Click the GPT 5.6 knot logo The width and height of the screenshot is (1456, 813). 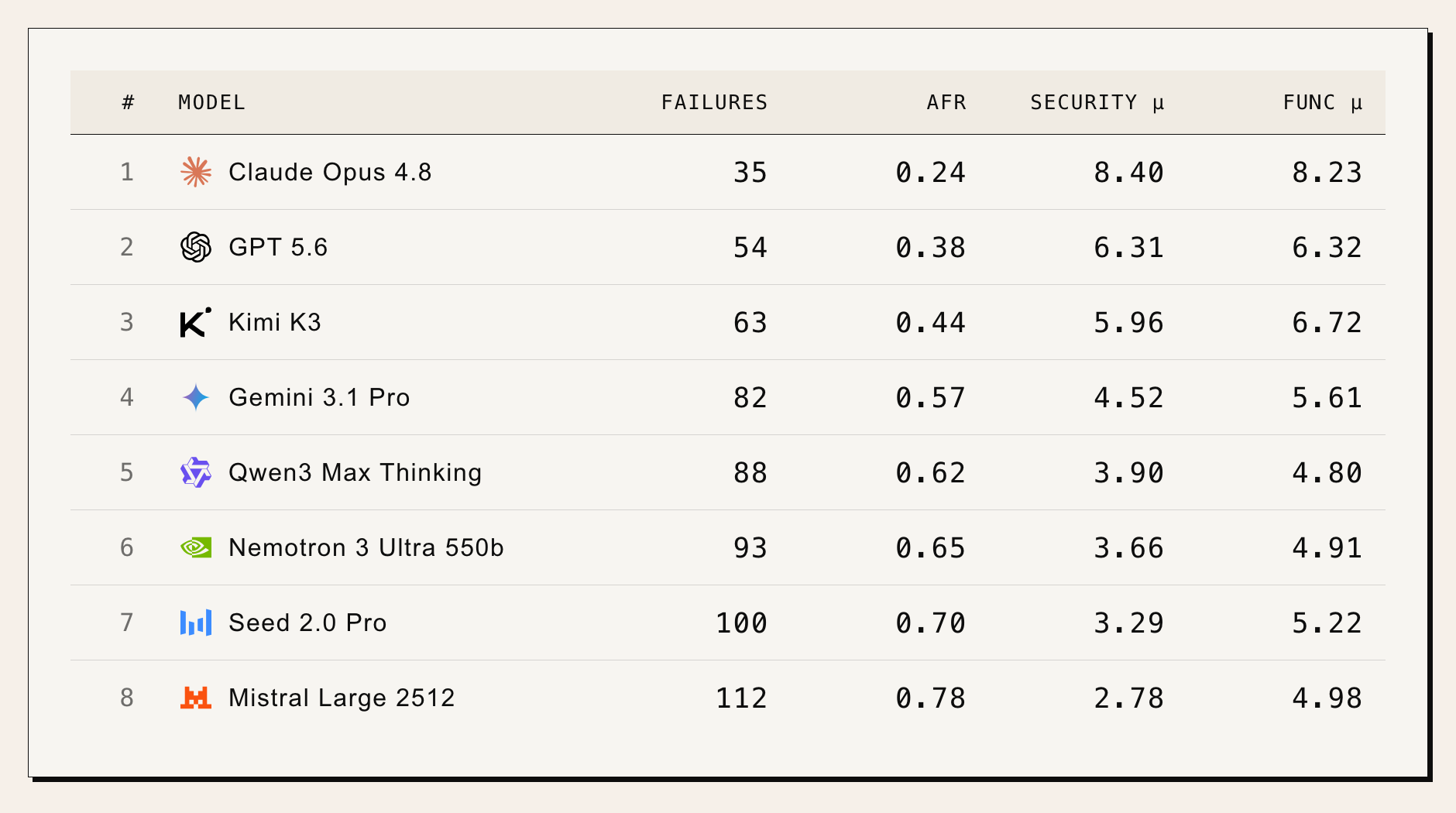click(x=196, y=247)
